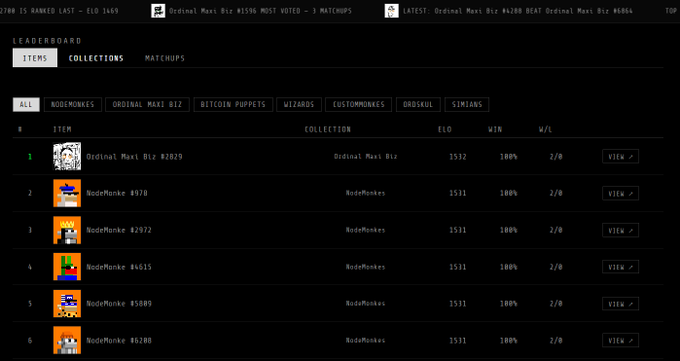The height and width of the screenshot is (361, 680).
Task: Click the LEADERBOARD heading
Action: point(47,41)
